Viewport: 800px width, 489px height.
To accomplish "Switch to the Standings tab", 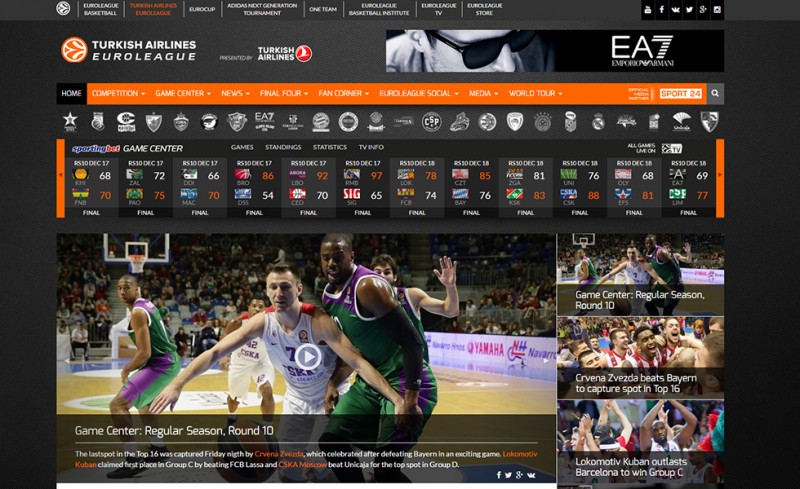I will tap(283, 147).
